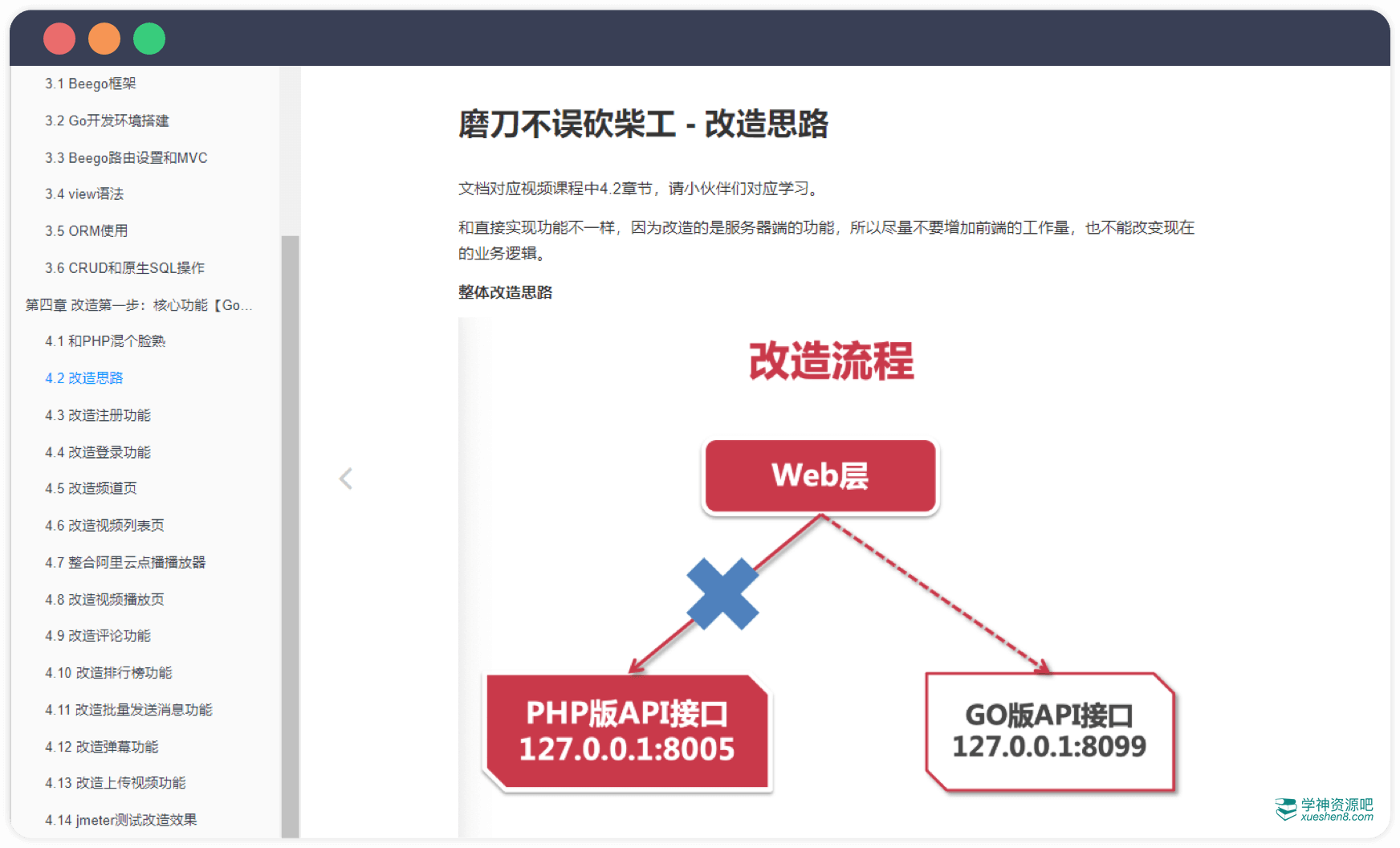The image size is (1400, 848).
Task: Select 3.3 Beego路由设置和MVC in sidebar
Action: pyautogui.click(x=126, y=157)
